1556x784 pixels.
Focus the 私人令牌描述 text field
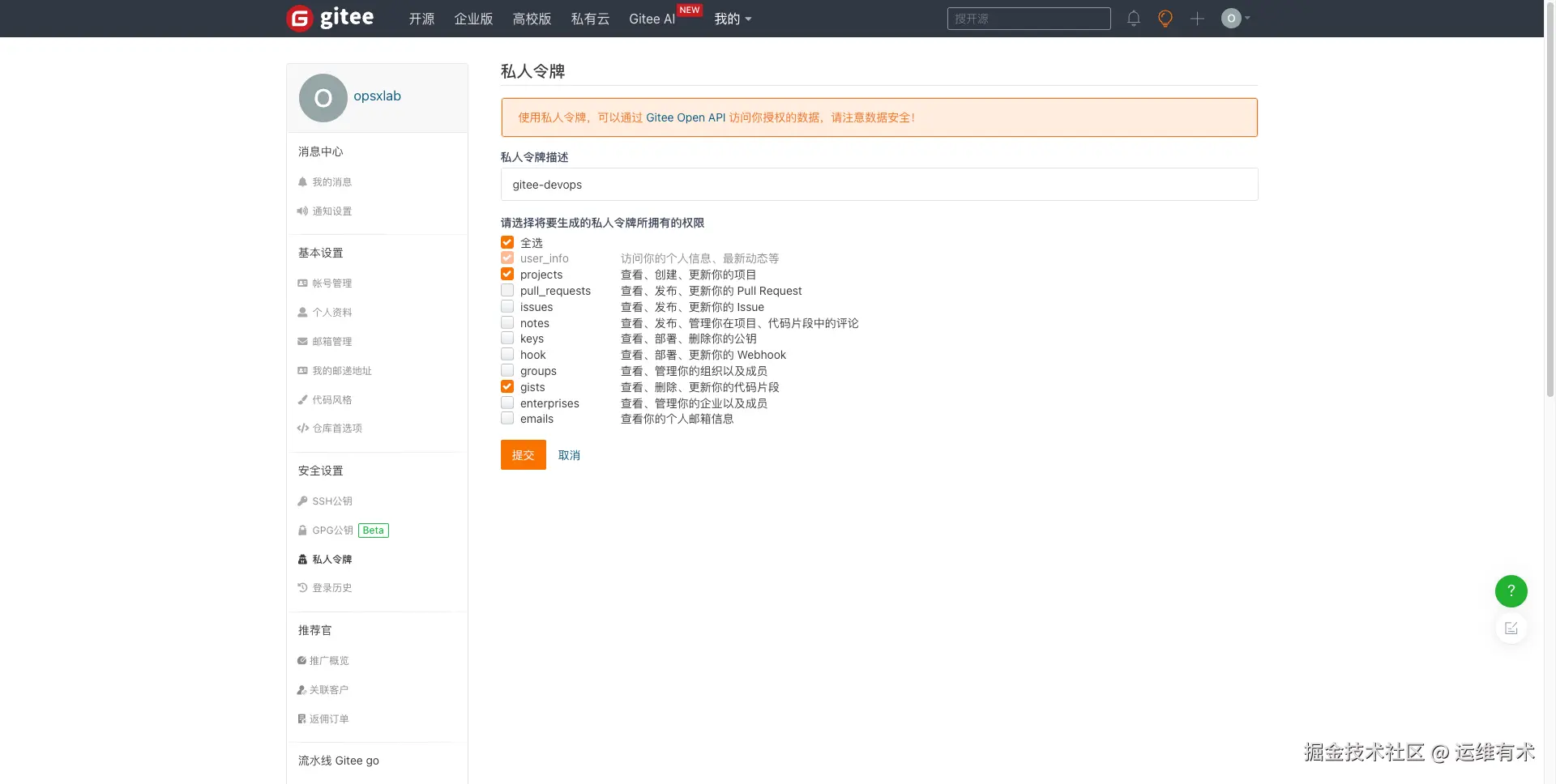[879, 185]
